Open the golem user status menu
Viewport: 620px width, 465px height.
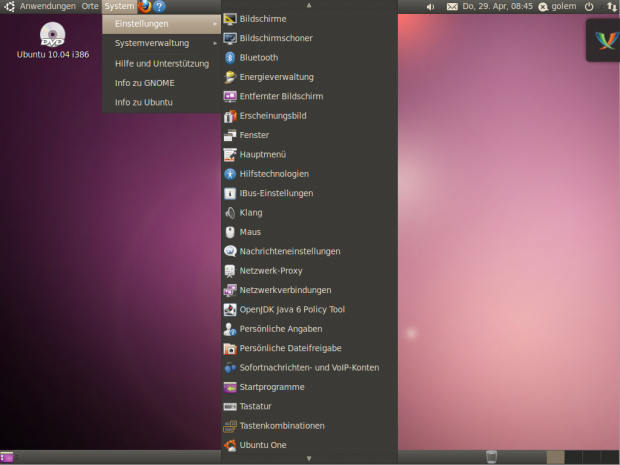[558, 6]
